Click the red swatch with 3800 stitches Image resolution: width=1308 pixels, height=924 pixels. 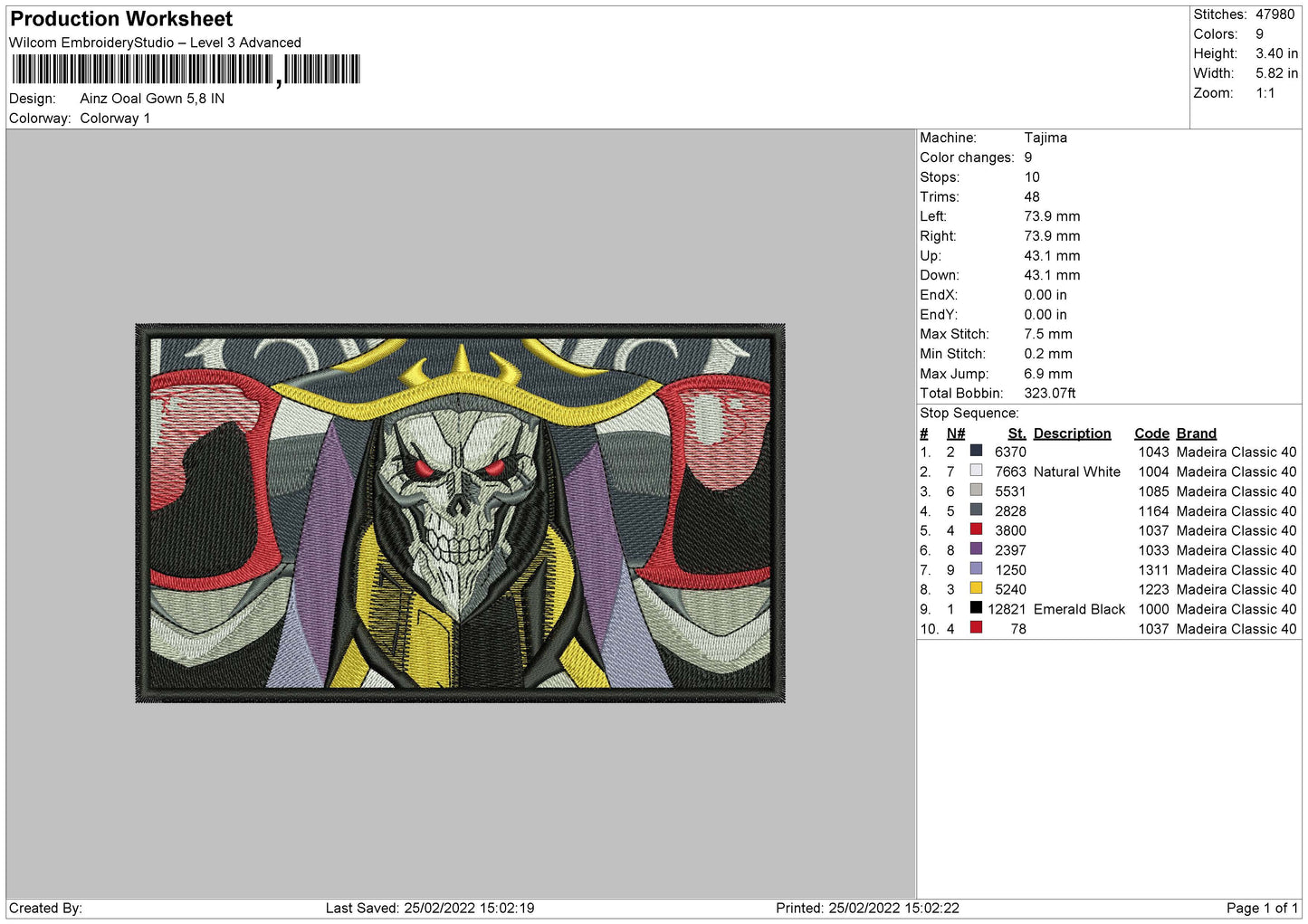point(976,529)
